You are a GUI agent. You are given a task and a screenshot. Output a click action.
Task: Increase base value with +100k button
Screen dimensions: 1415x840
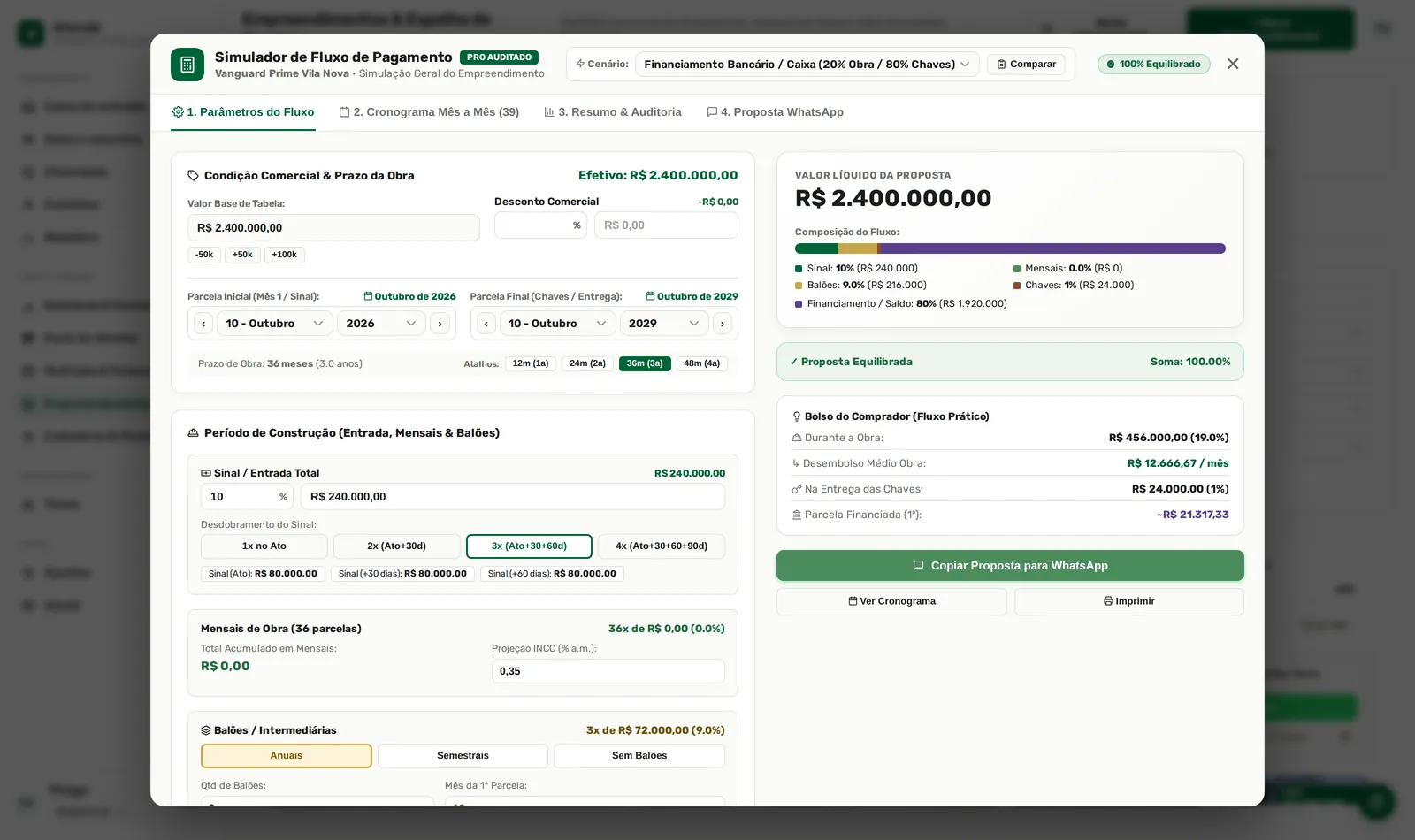(285, 255)
